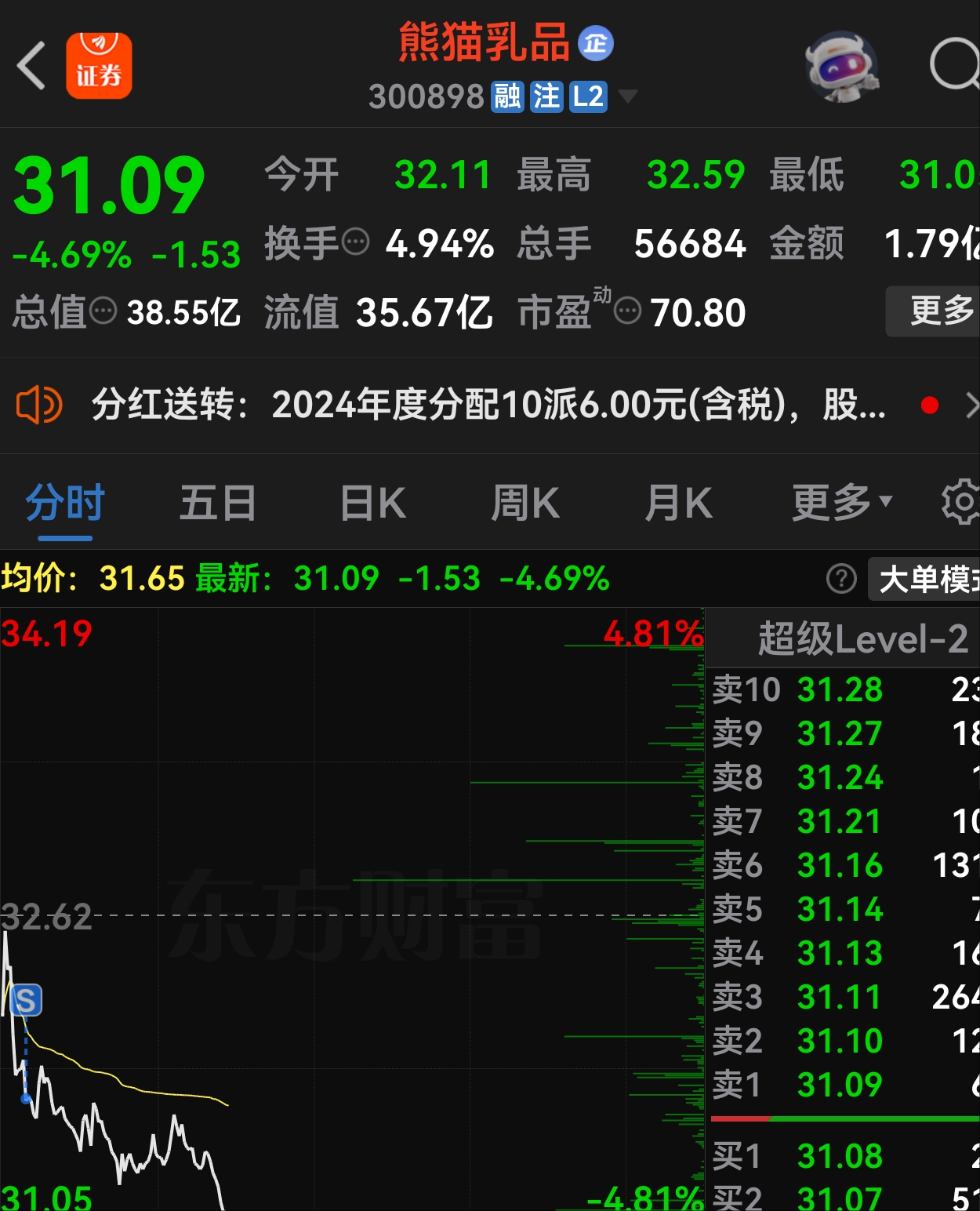Tap the red notification dot
980x1211 pixels.
[x=930, y=405]
